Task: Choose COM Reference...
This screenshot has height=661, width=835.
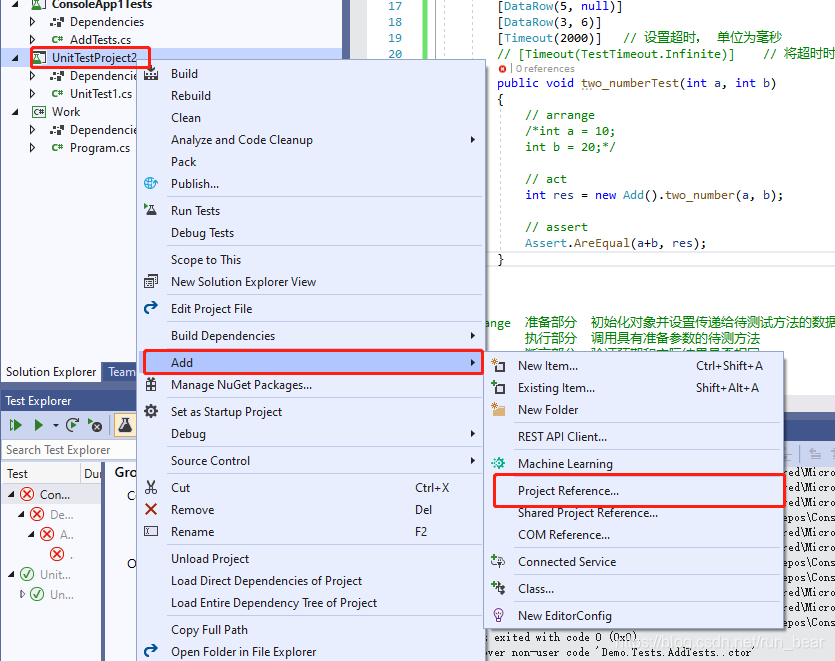Action: (634, 534)
